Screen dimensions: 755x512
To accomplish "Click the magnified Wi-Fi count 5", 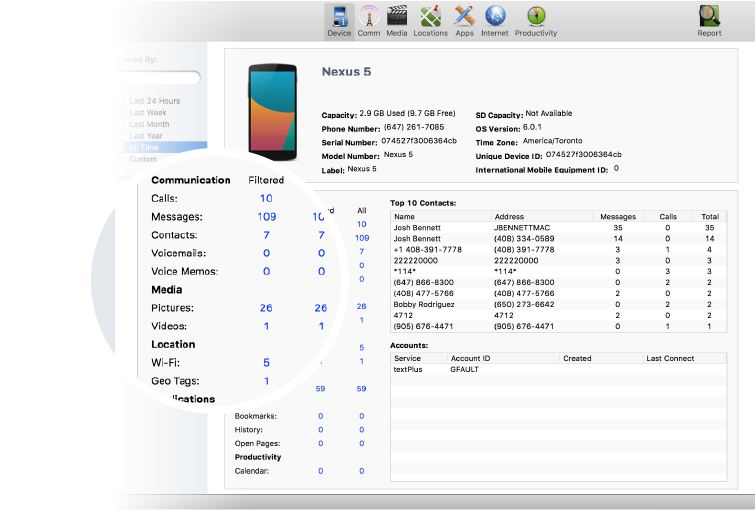I will [266, 363].
